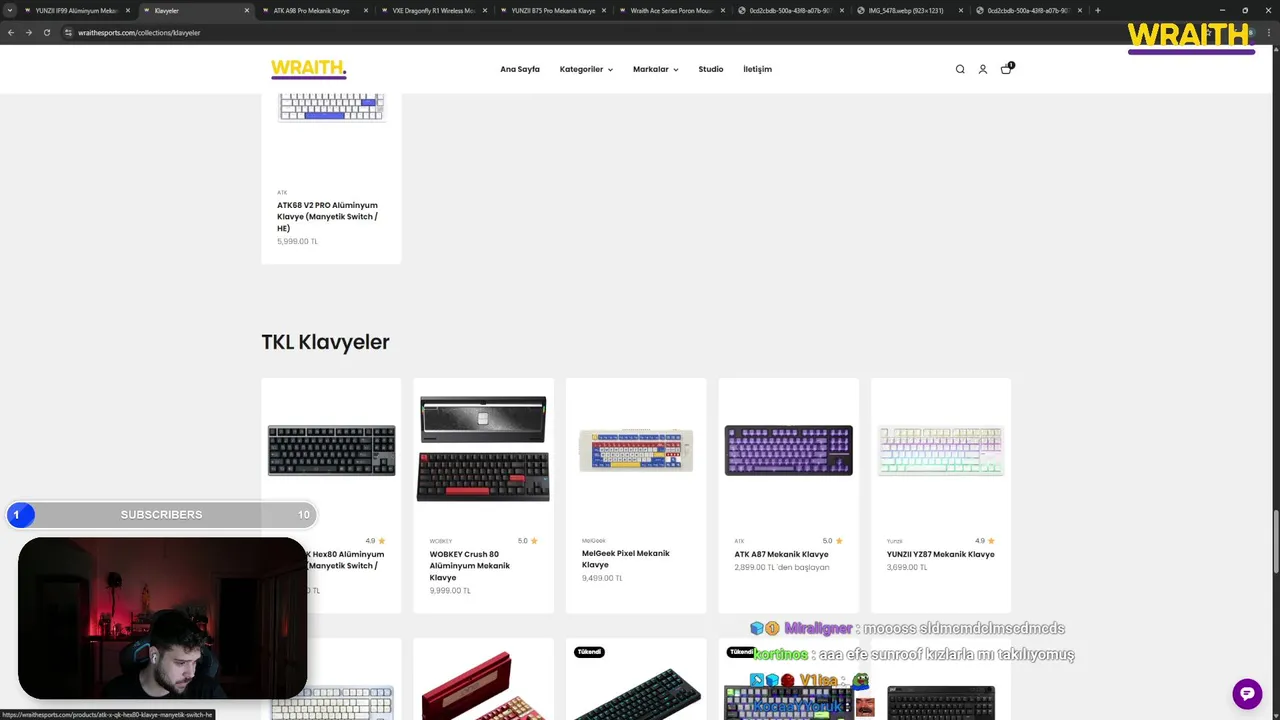Screen dimensions: 1280x720
Task: Click the Yunzii brand label
Action: click(x=894, y=541)
